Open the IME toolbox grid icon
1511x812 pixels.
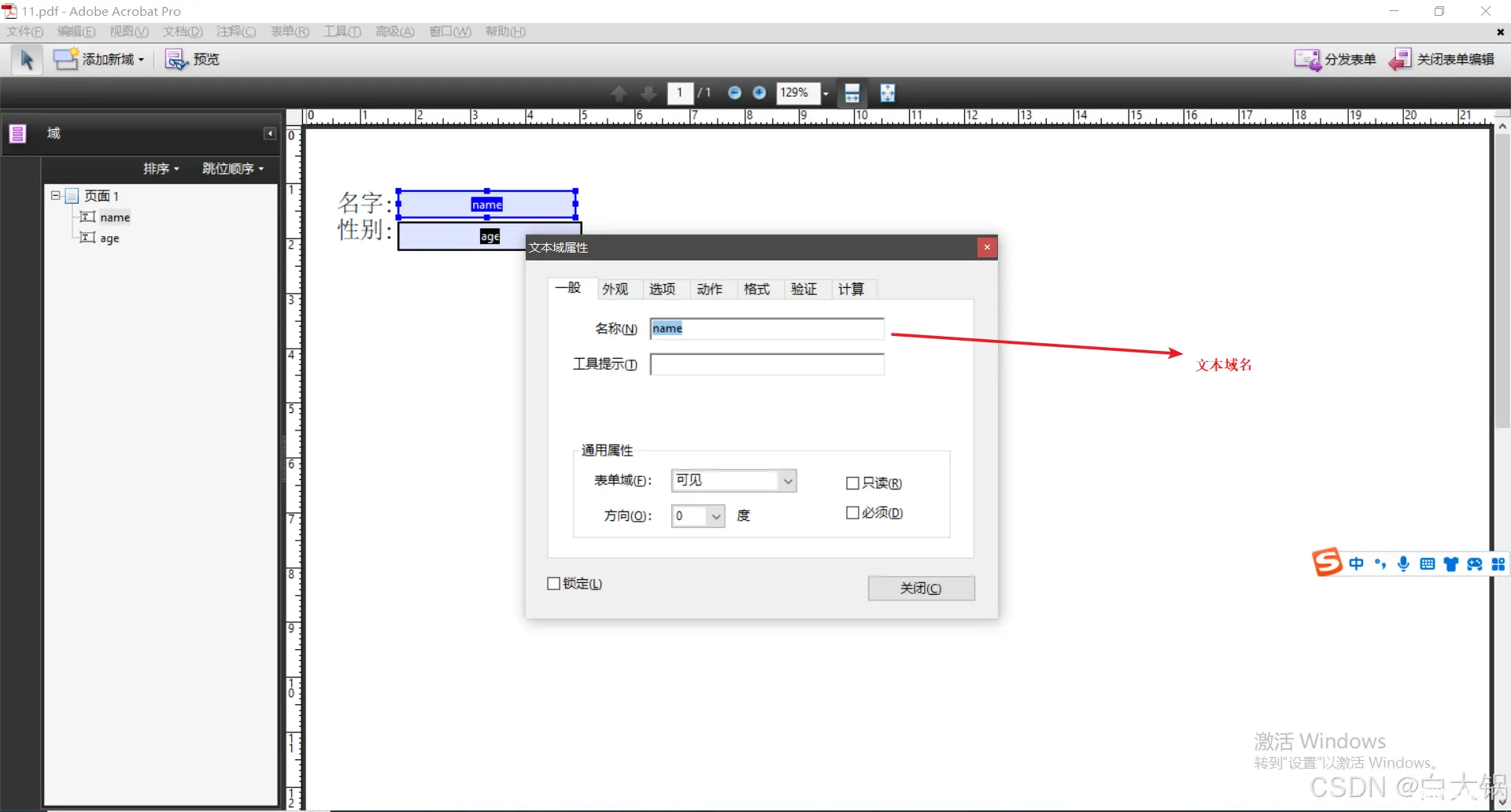coord(1498,564)
